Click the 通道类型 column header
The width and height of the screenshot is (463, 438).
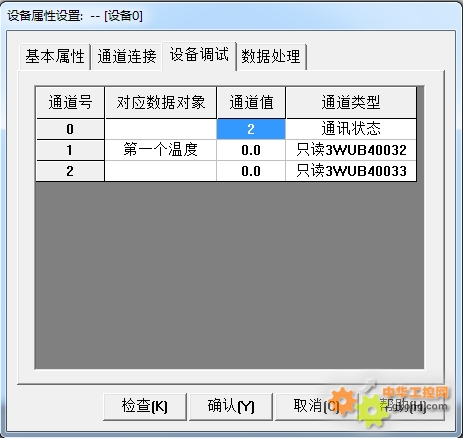coord(351,102)
